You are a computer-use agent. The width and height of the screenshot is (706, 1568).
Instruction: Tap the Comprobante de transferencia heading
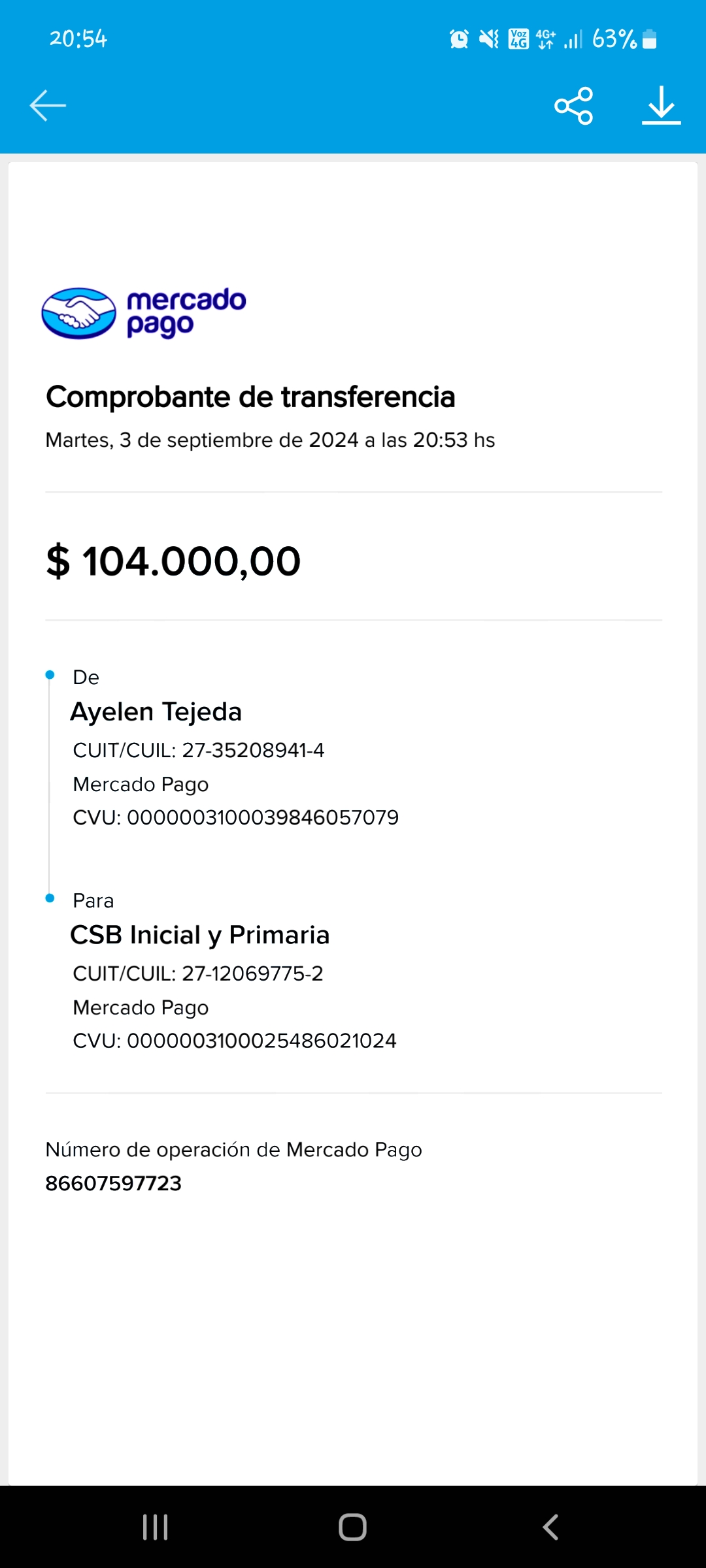(250, 397)
